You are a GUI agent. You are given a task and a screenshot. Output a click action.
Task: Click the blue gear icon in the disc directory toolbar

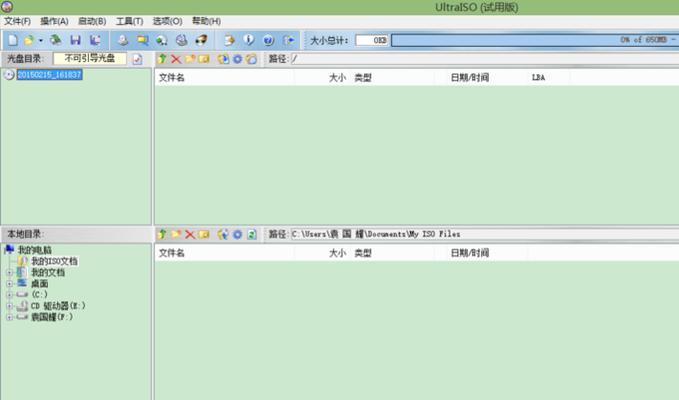click(237, 59)
